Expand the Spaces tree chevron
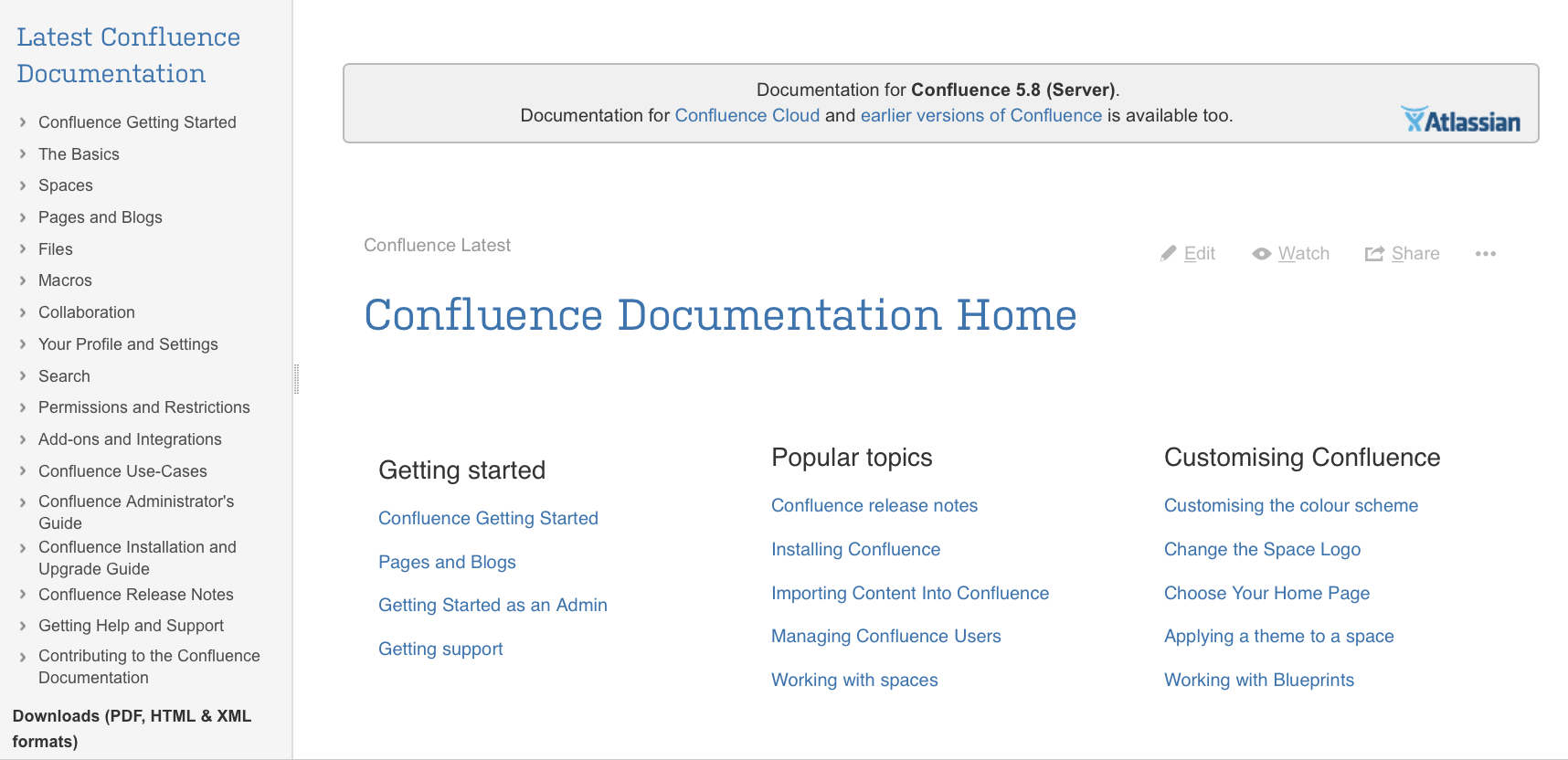1568x760 pixels. (x=23, y=185)
